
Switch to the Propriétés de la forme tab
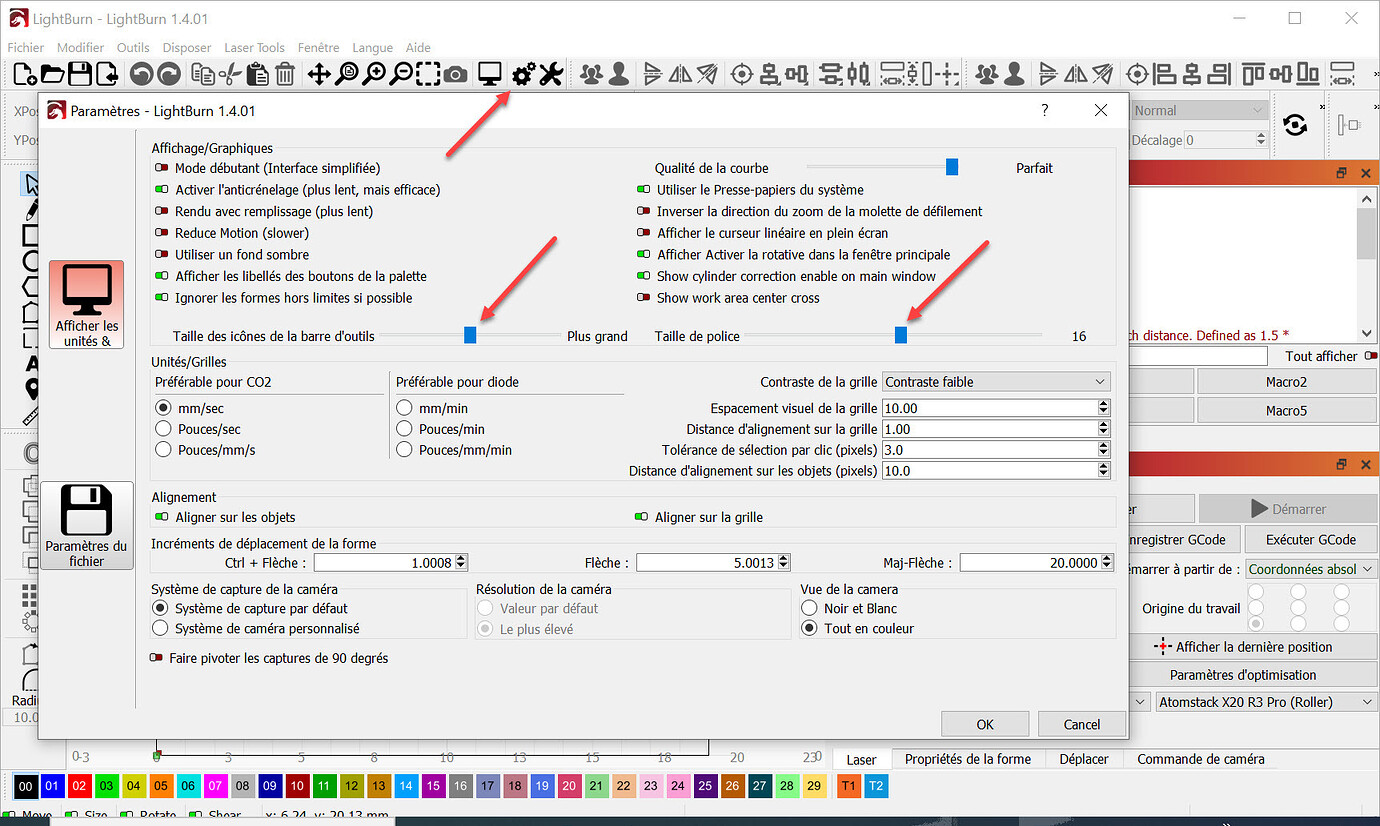(x=967, y=759)
